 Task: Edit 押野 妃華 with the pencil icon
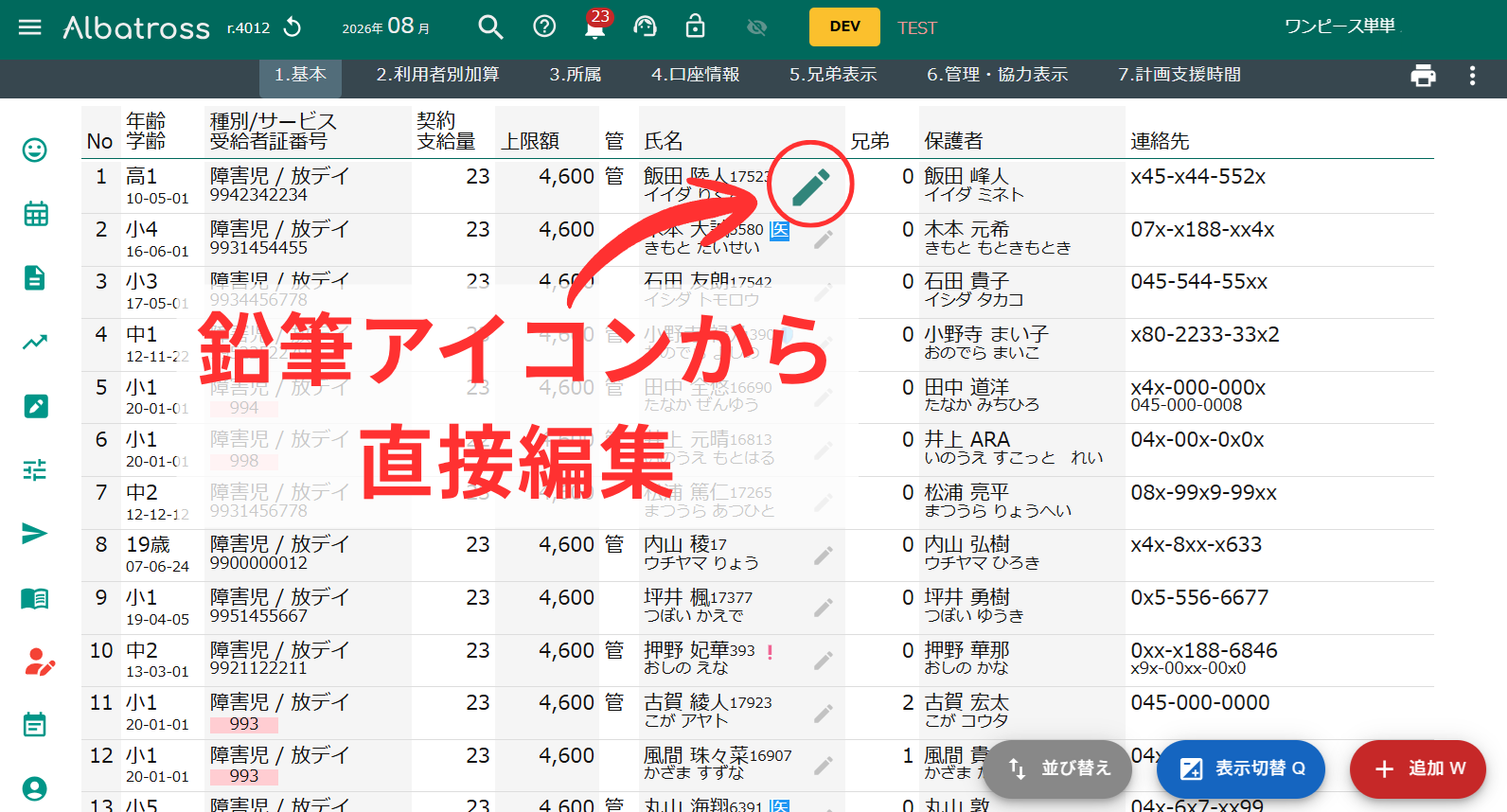point(823,661)
